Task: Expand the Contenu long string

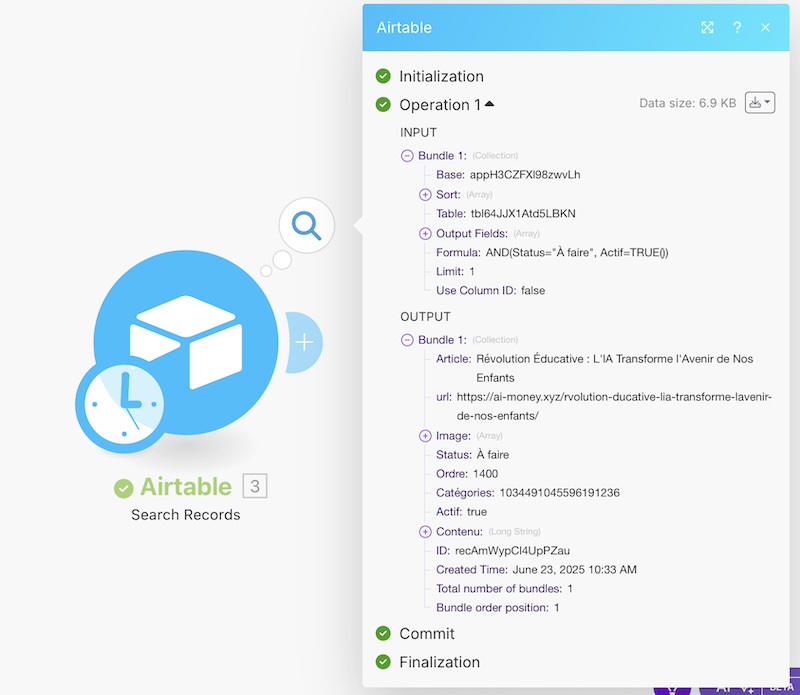Action: coord(425,532)
